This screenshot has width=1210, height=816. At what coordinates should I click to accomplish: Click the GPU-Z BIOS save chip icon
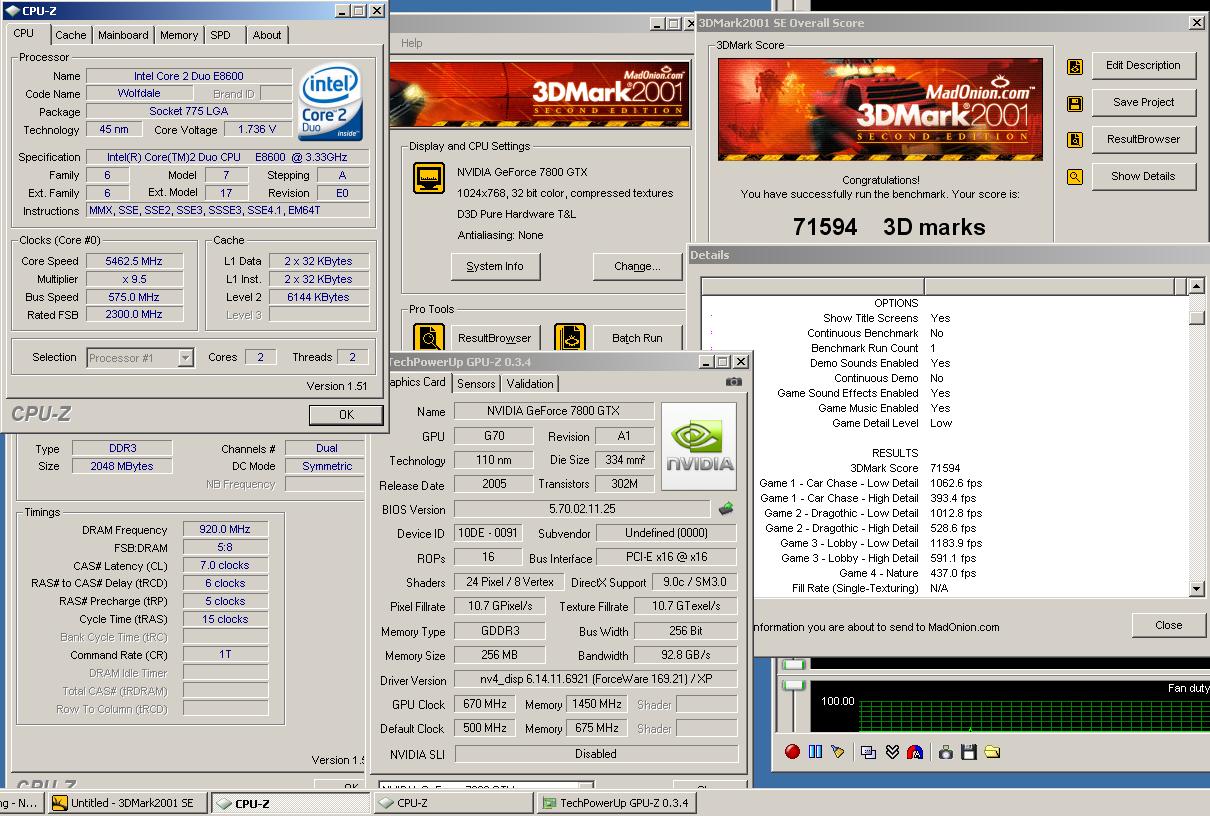point(726,509)
